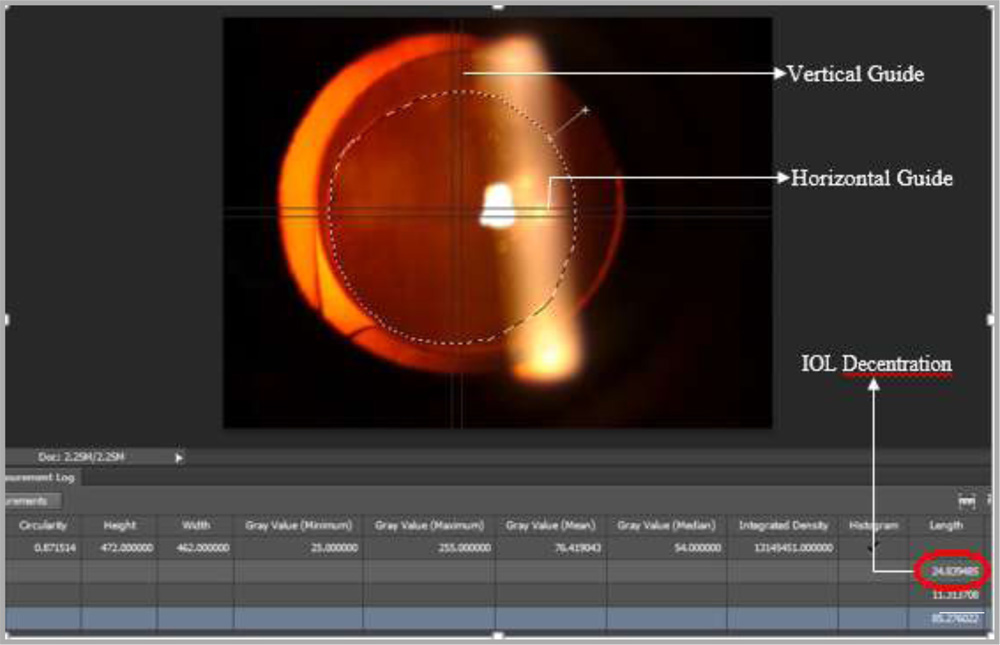Click the Gray Value (Maximum) column header
The width and height of the screenshot is (1000, 645).
(429, 525)
